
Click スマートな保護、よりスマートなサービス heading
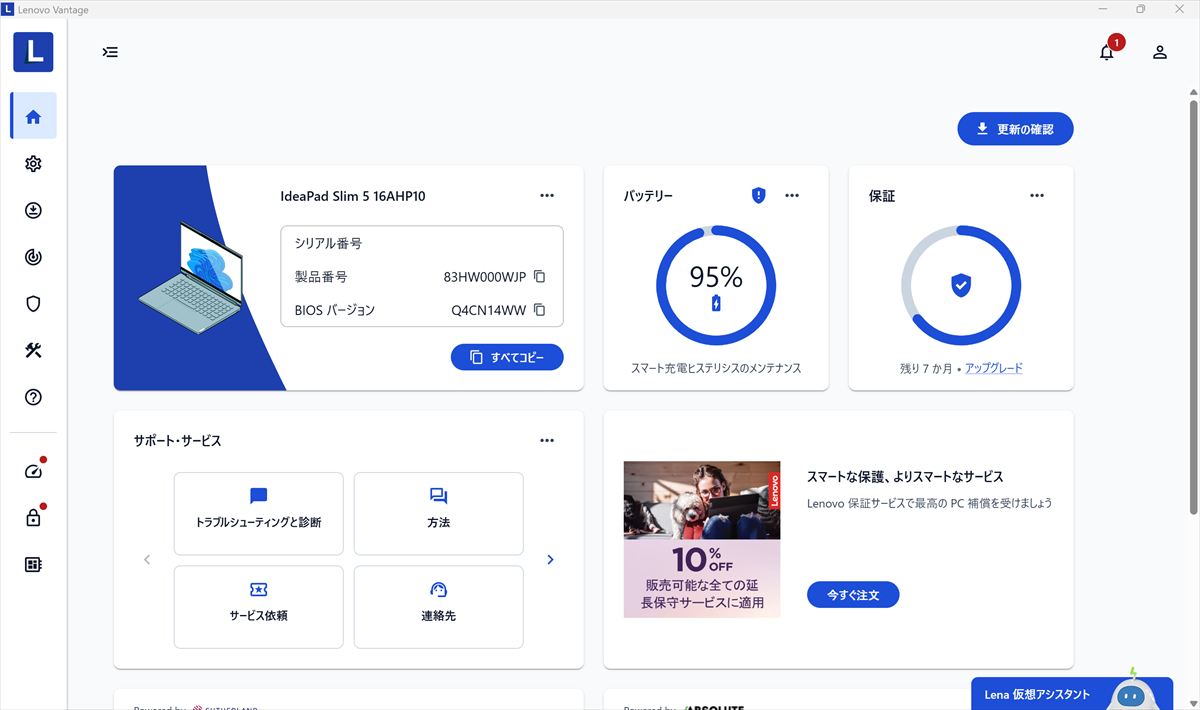pyautogui.click(x=905, y=477)
